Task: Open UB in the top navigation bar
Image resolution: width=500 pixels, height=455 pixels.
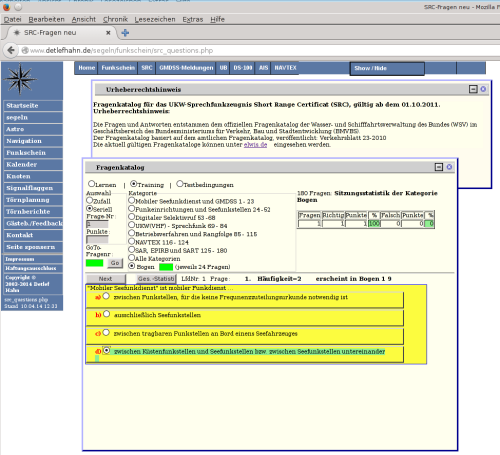Action: pos(223,68)
